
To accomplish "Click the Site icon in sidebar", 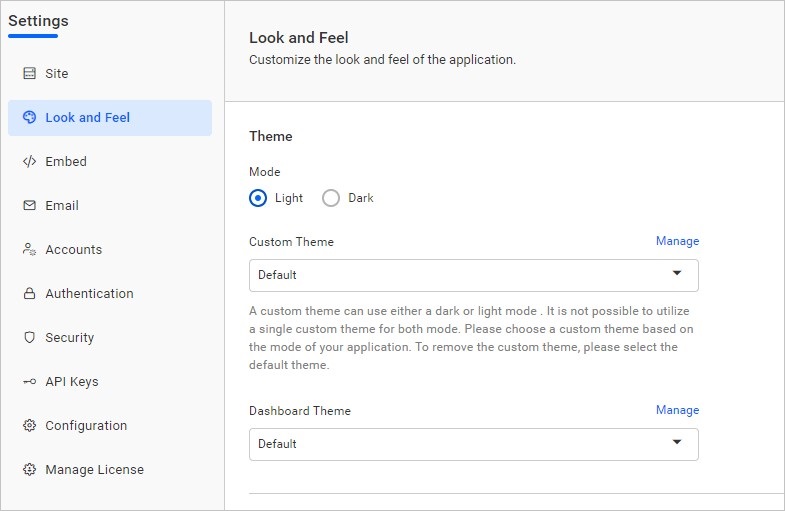I will click(29, 74).
